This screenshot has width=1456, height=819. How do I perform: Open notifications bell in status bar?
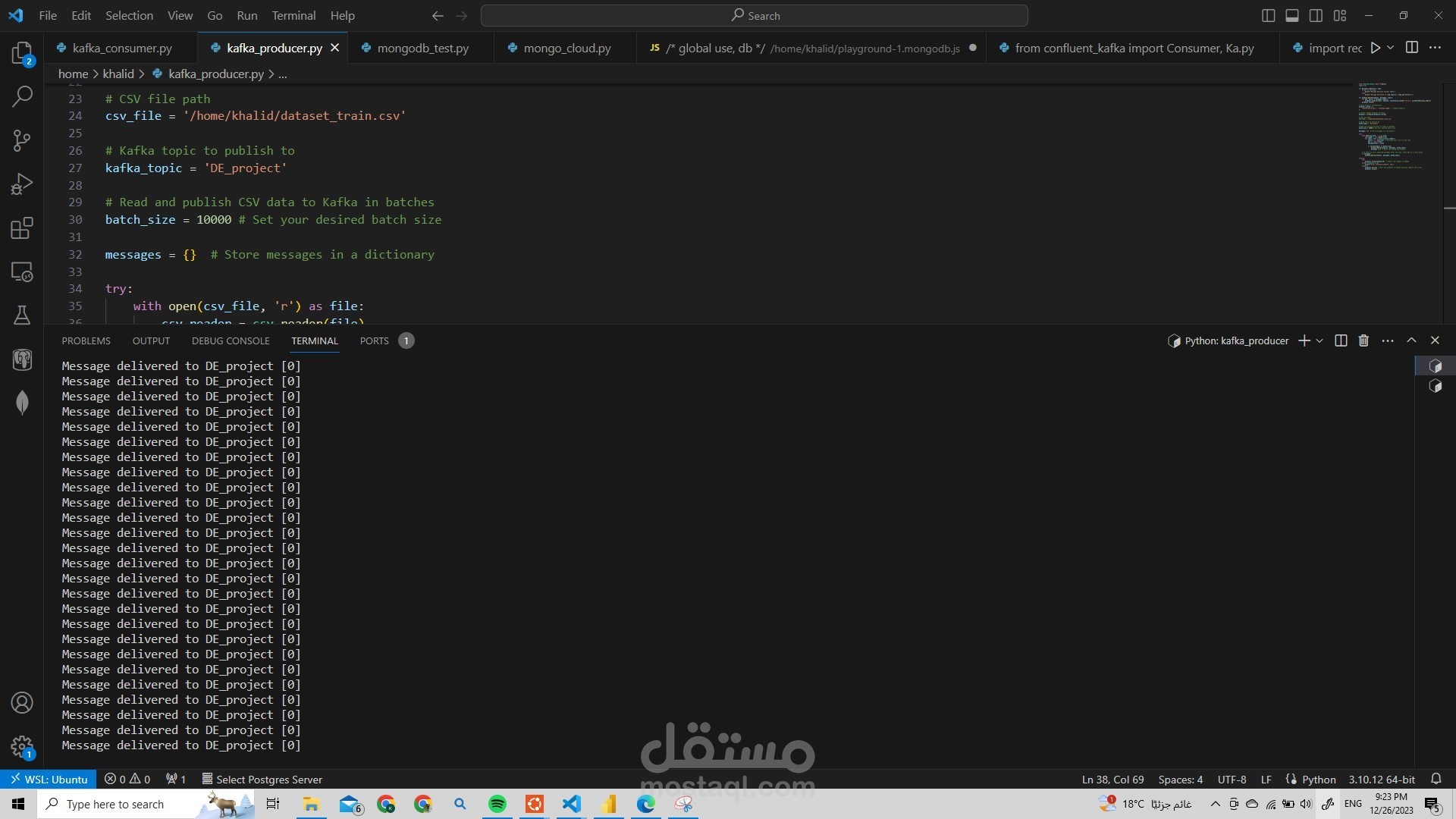[1436, 779]
